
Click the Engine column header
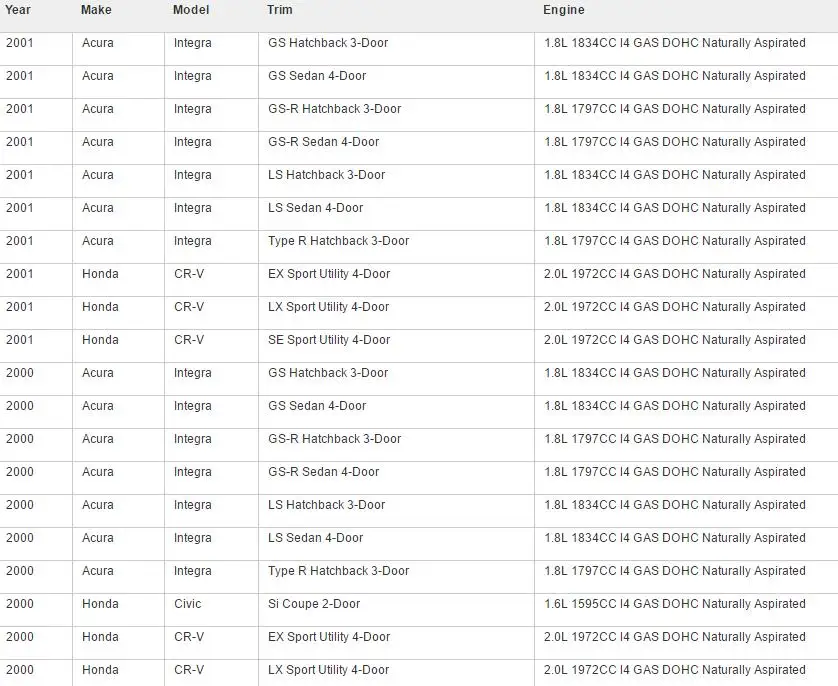tap(563, 10)
